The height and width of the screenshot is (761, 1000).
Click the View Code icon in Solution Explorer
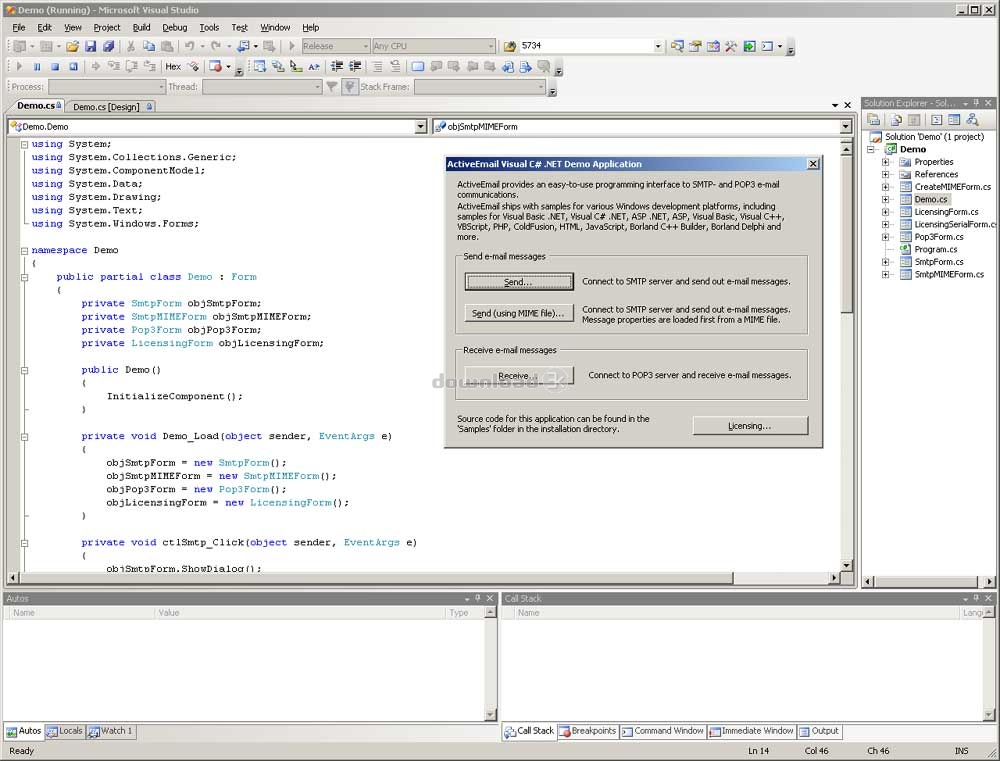coord(936,119)
